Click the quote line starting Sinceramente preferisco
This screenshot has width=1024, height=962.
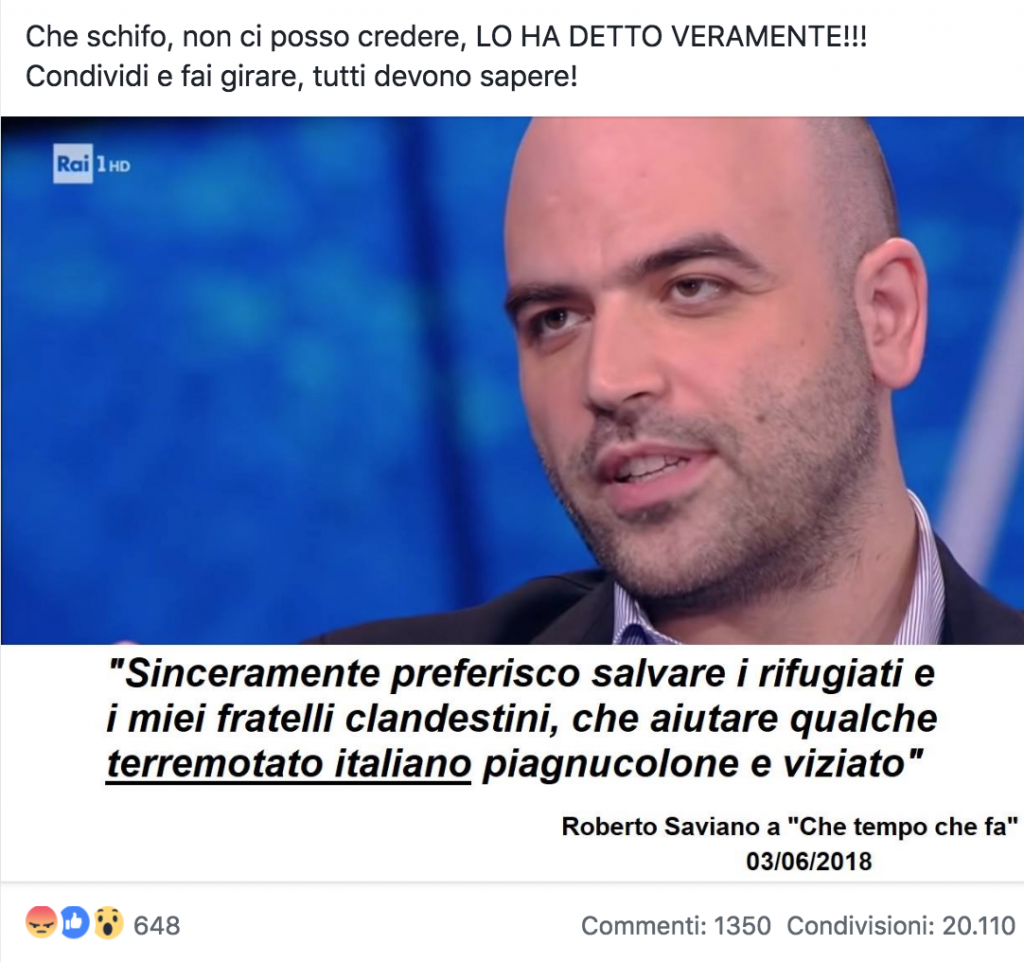pyautogui.click(x=521, y=674)
